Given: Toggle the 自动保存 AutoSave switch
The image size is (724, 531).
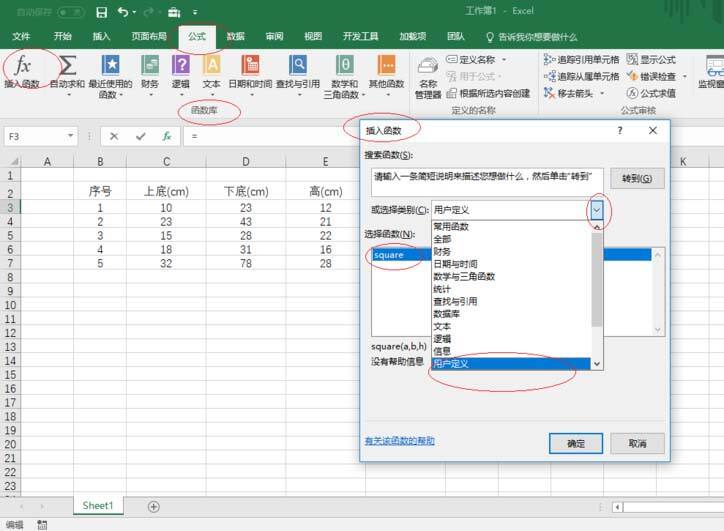Looking at the screenshot, I should 70,12.
